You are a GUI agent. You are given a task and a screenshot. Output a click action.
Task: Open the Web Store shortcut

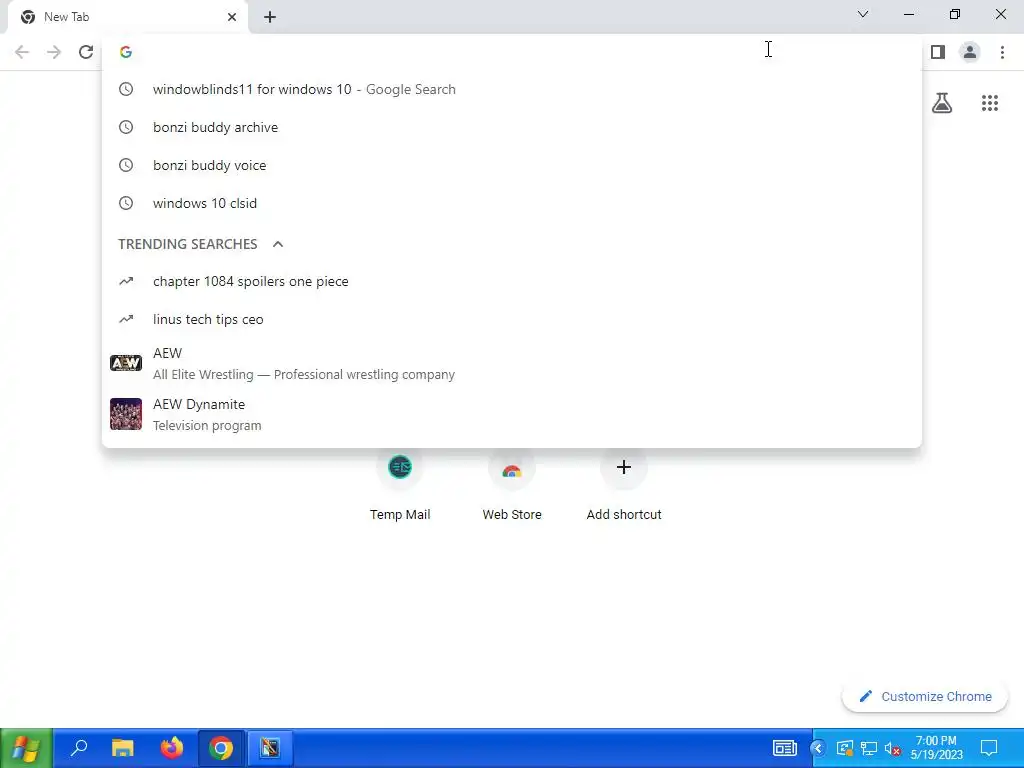click(x=511, y=483)
